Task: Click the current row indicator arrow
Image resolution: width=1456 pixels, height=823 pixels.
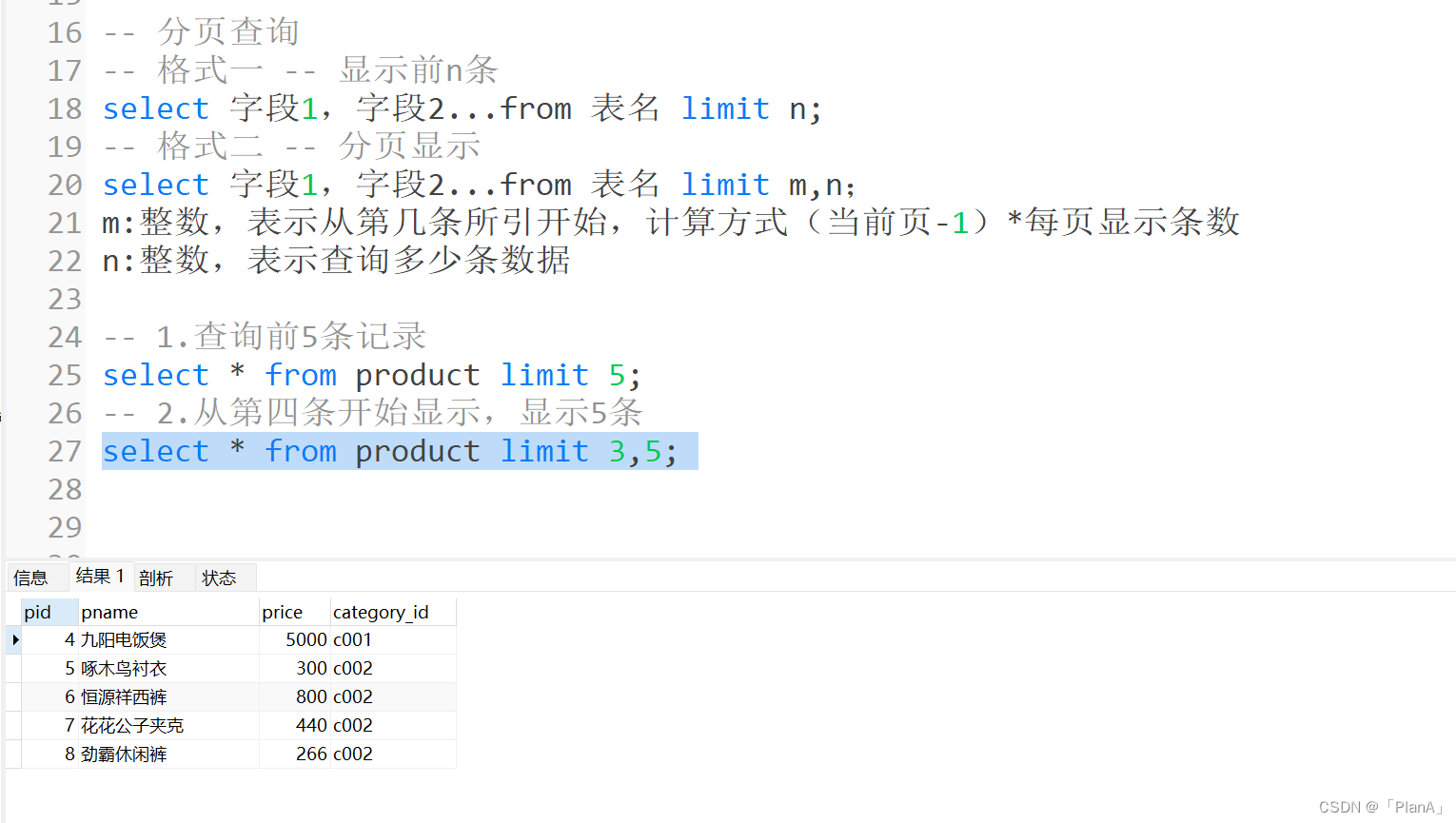Action: (x=13, y=639)
